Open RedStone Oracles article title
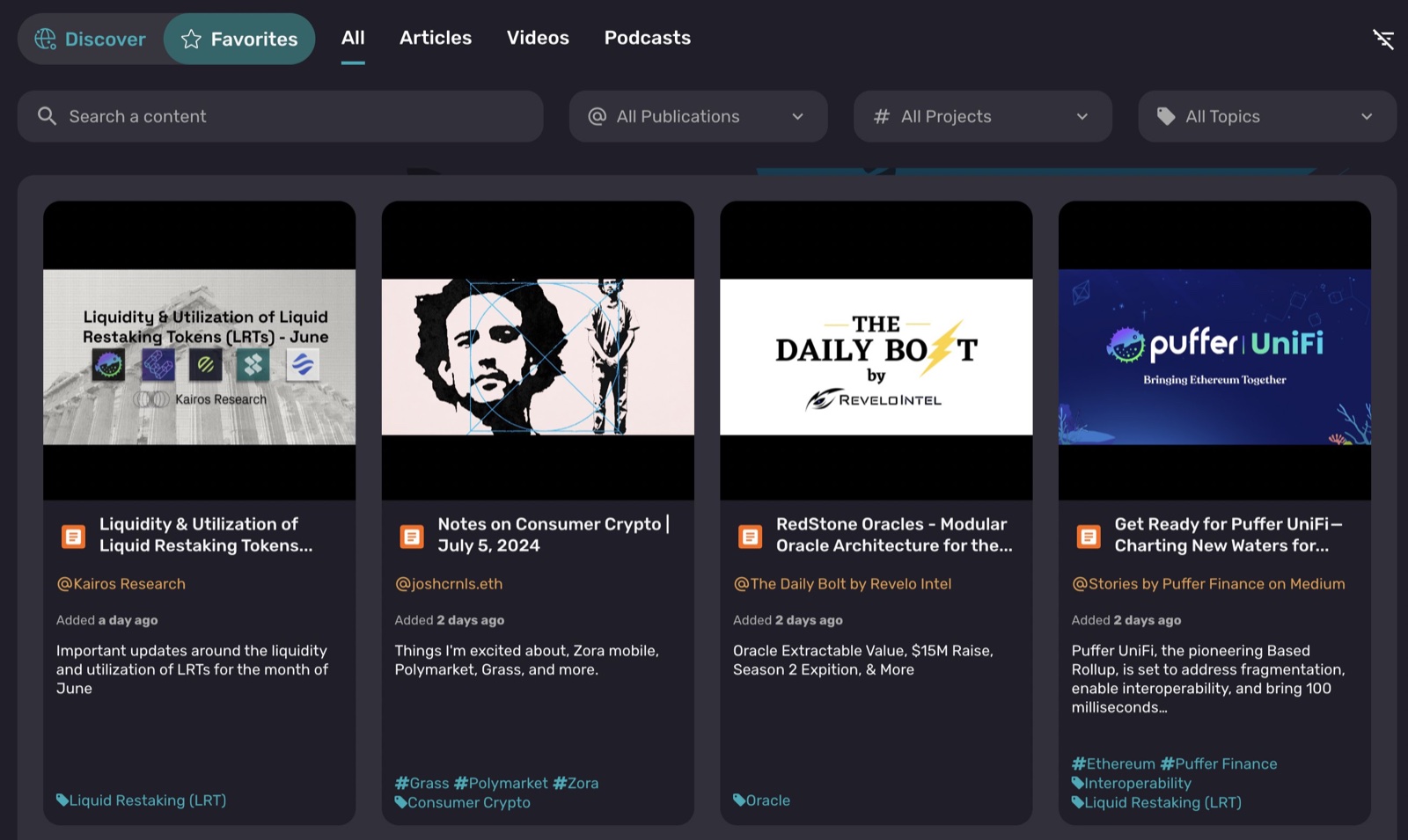The image size is (1408, 840). coord(894,535)
